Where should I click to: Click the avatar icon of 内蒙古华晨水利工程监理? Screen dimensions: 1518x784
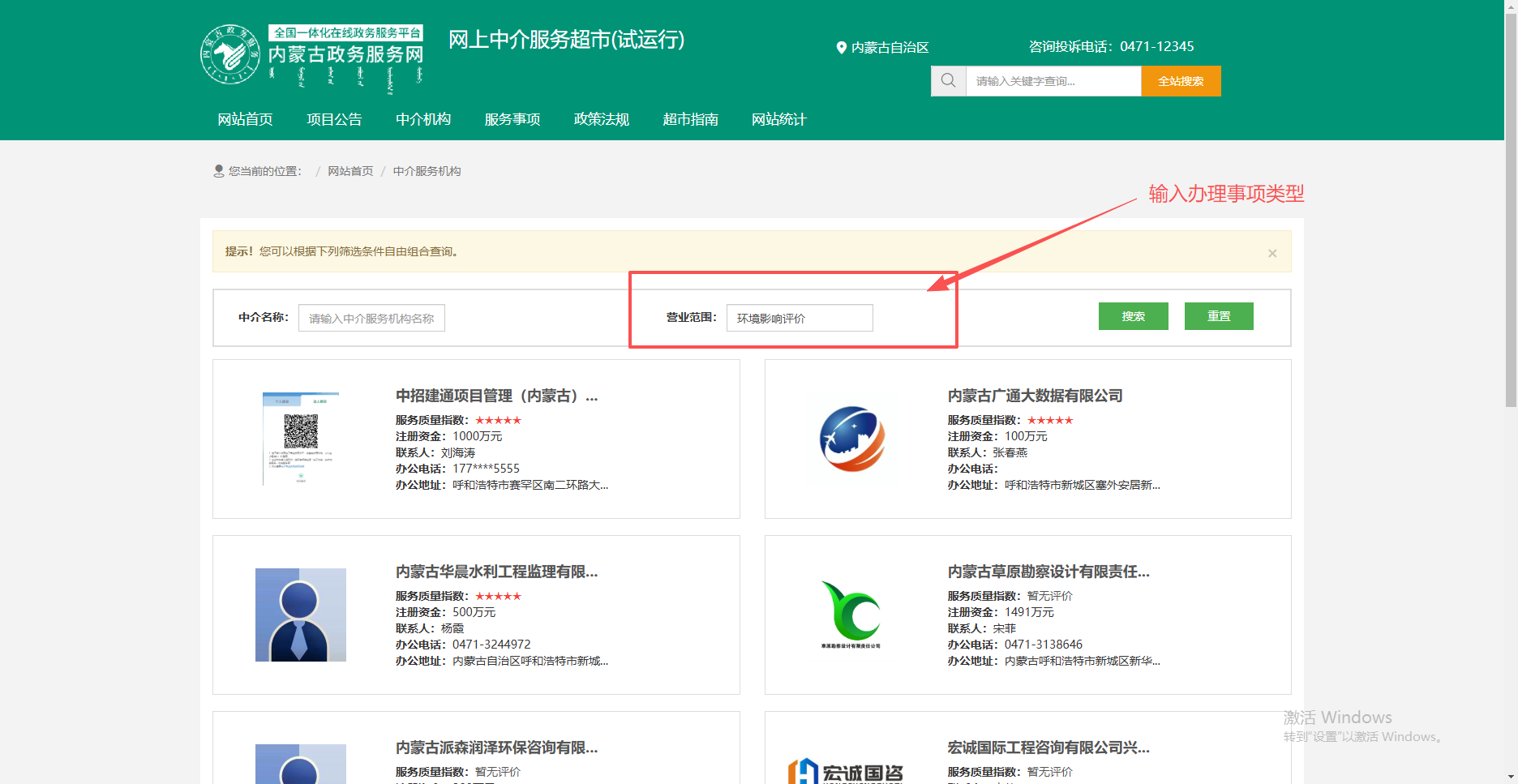(x=300, y=615)
